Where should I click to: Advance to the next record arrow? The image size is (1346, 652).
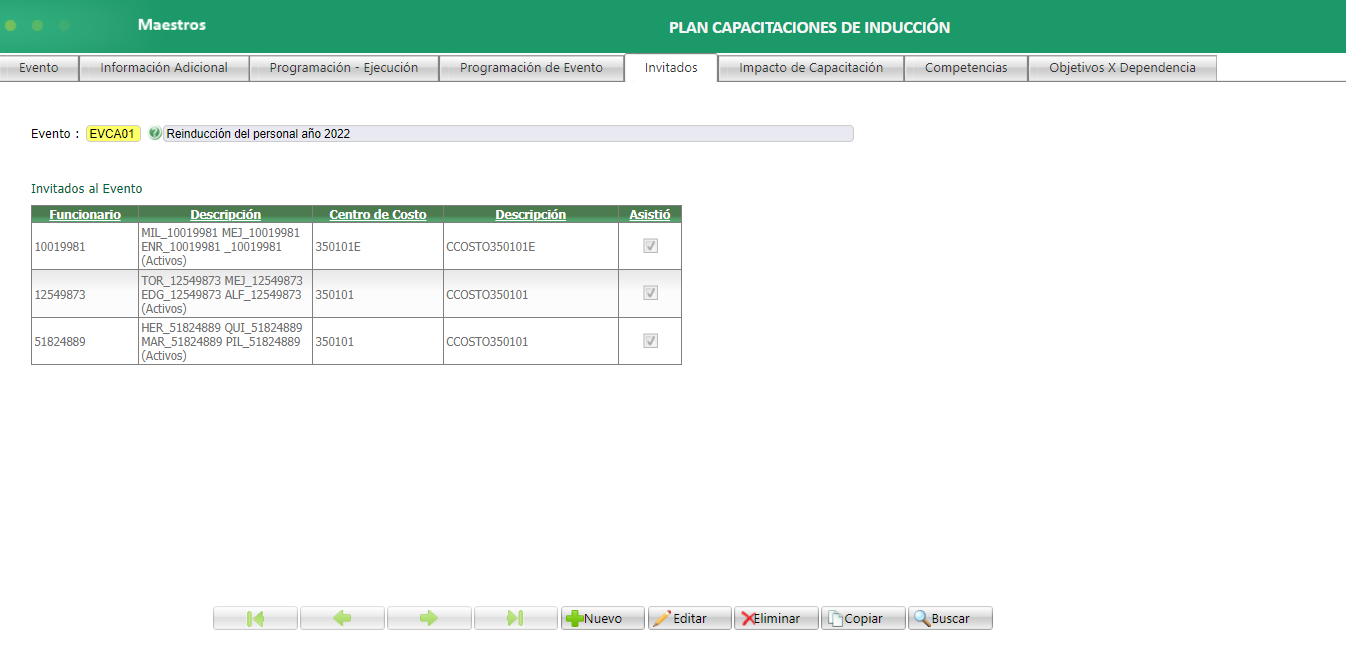coord(429,617)
